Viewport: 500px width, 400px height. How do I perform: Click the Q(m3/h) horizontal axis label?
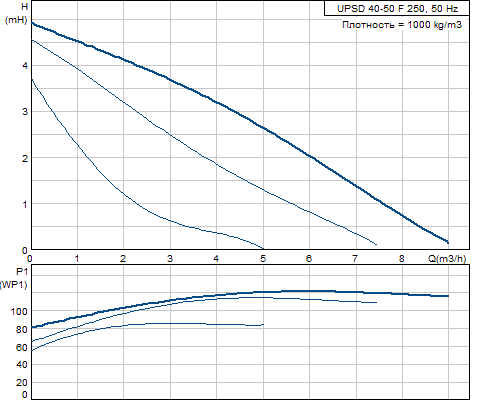pyautogui.click(x=447, y=258)
